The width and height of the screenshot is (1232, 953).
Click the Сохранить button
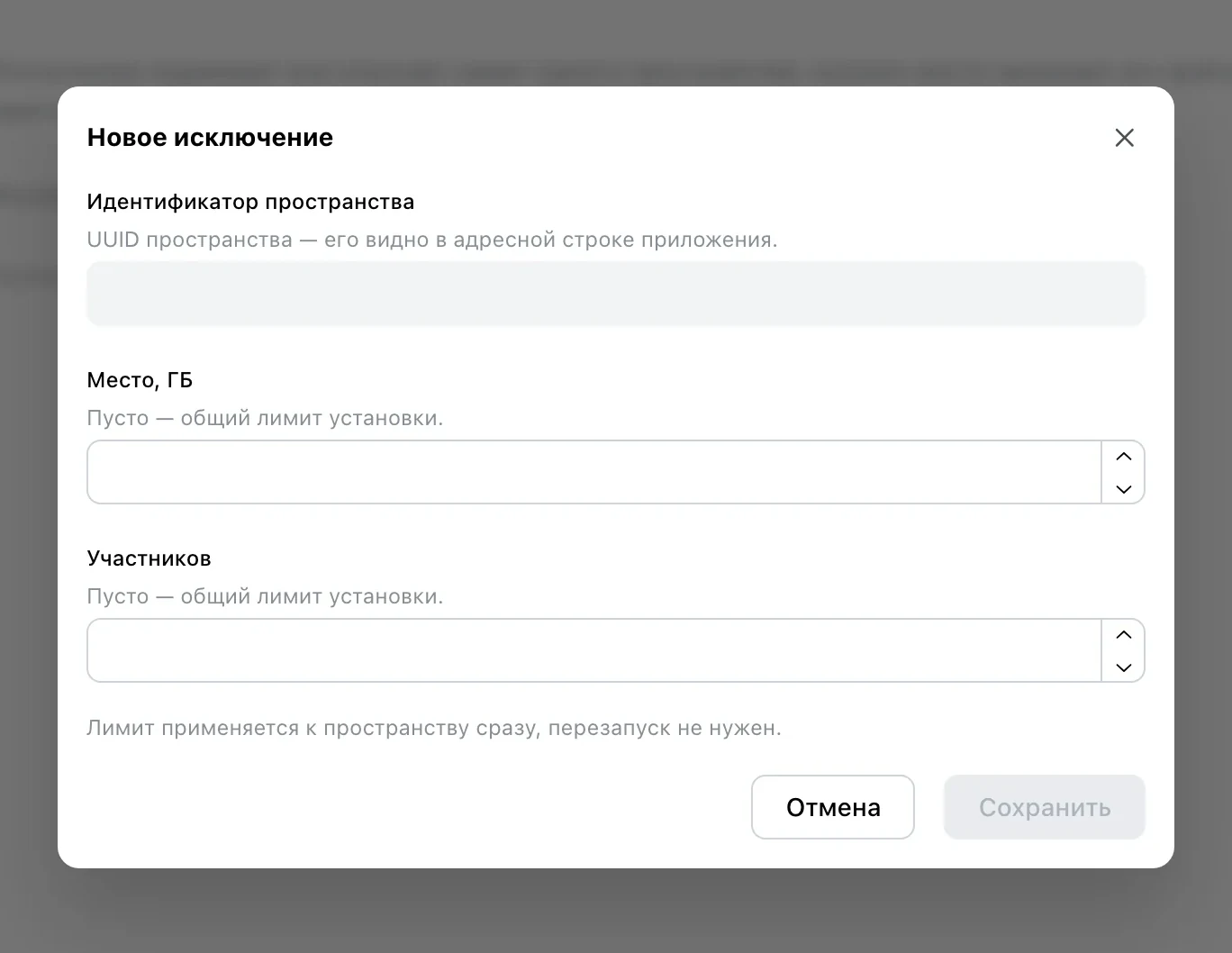(1045, 807)
